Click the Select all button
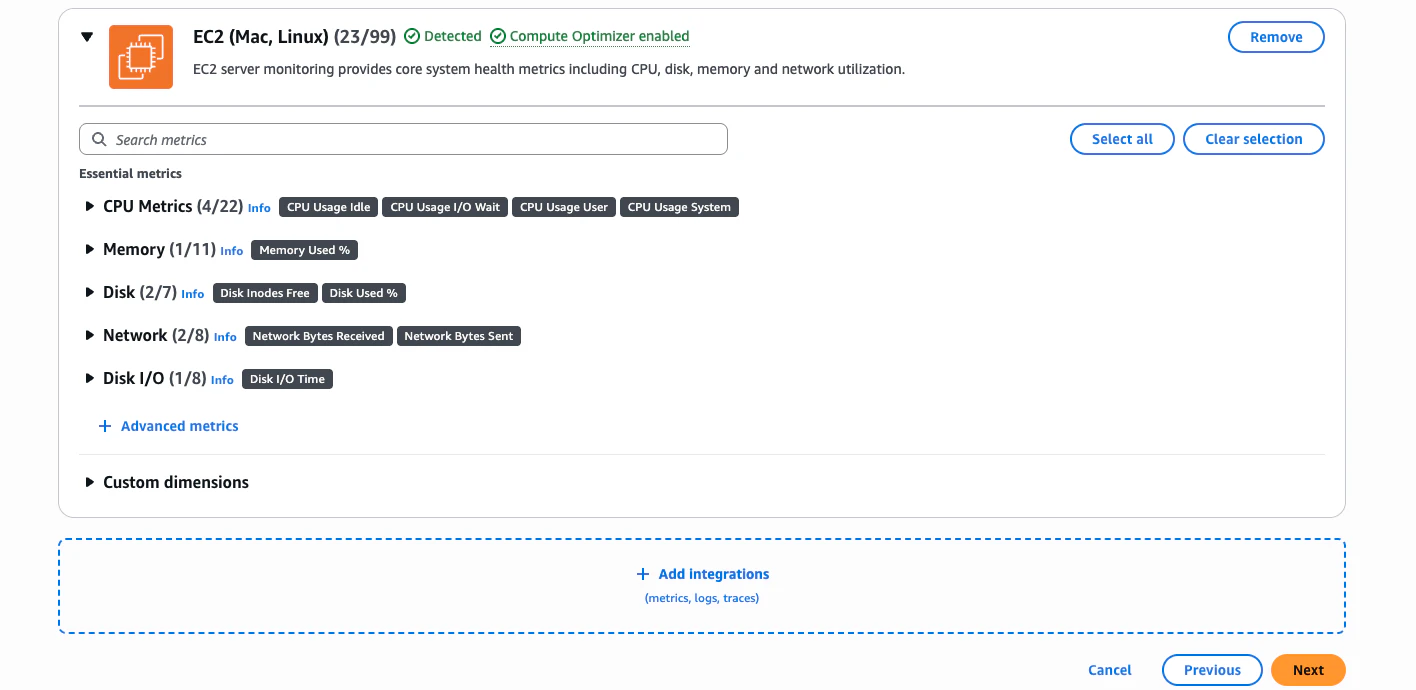This screenshot has width=1416, height=690. [x=1122, y=139]
